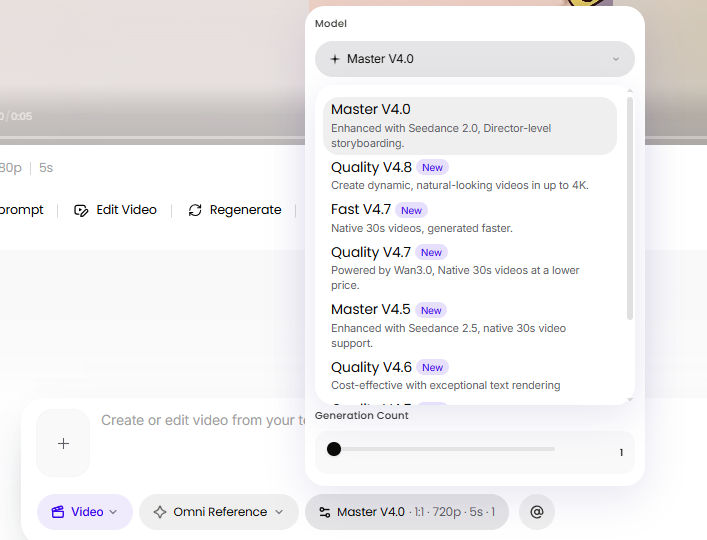
Task: Click the Generation Count slider handle
Action: coord(334,449)
